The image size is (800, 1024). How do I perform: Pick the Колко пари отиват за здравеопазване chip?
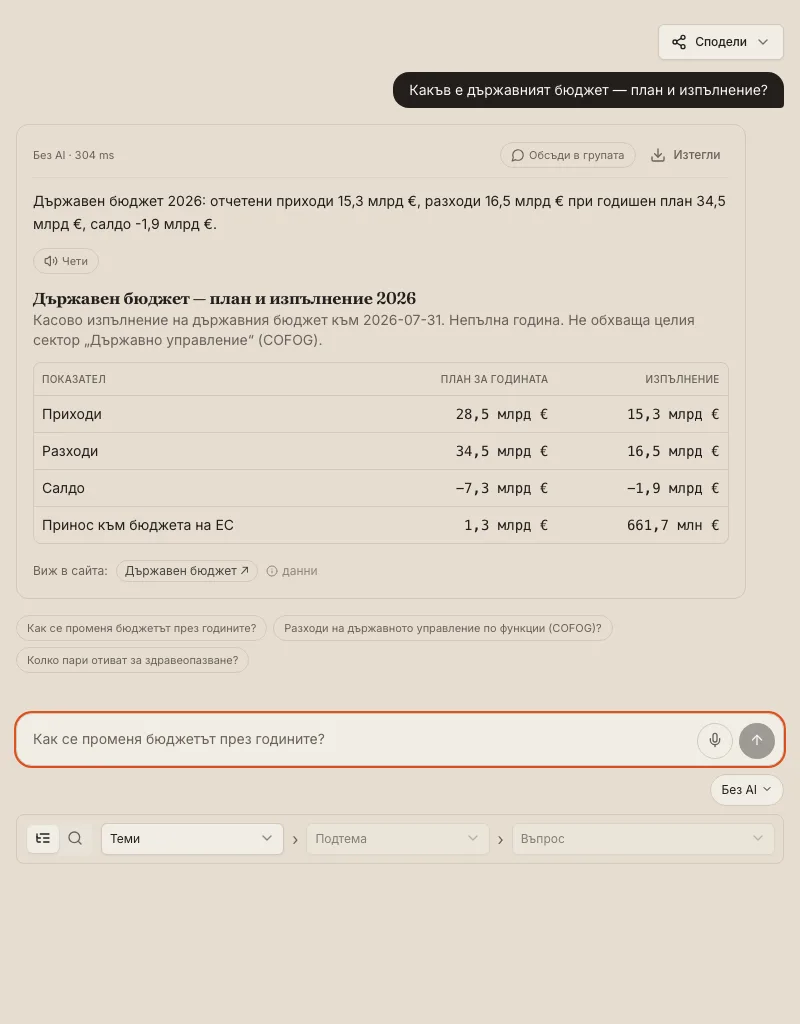click(132, 660)
